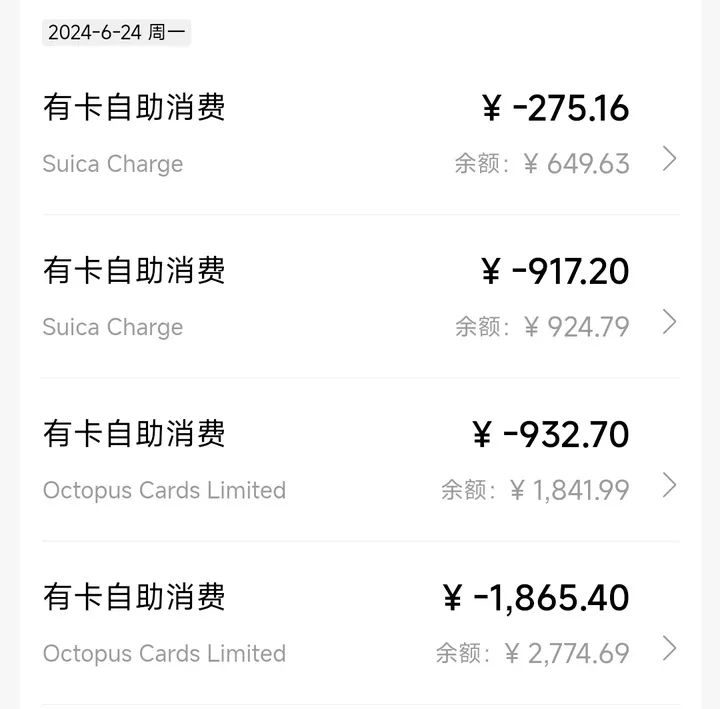Open chevron for the -275.16 Suica transaction
This screenshot has height=709, width=720.
pos(670,159)
